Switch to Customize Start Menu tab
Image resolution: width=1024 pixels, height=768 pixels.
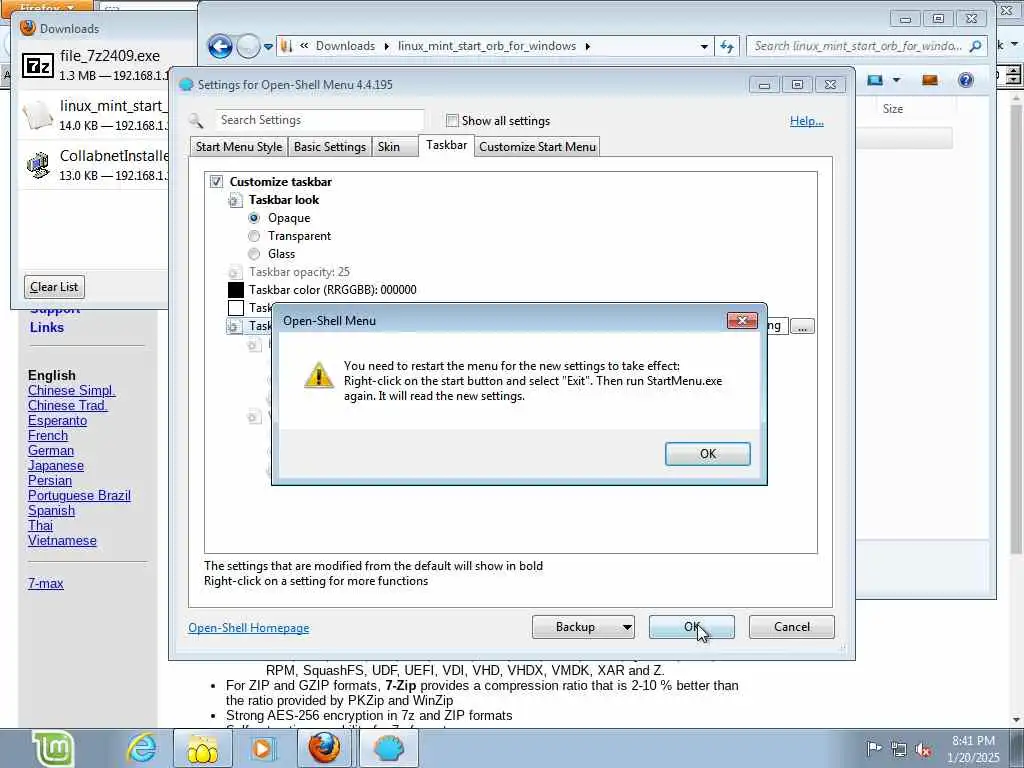point(537,147)
